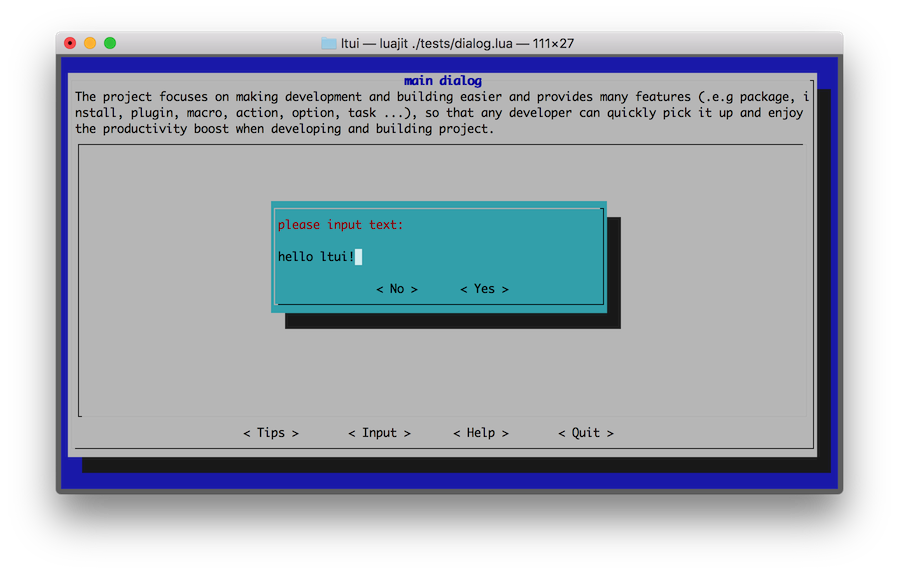Click the blue terminal background border

[450, 481]
